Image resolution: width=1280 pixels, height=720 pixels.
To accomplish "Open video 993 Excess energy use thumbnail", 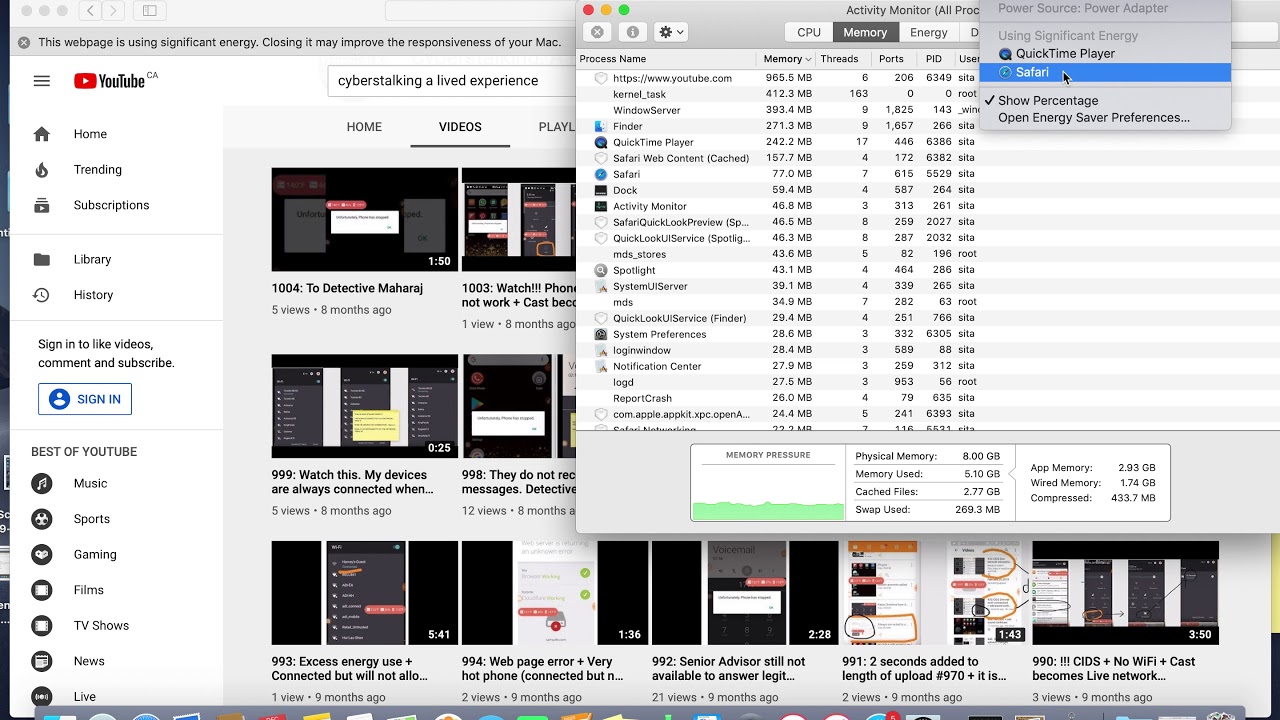I will [365, 593].
